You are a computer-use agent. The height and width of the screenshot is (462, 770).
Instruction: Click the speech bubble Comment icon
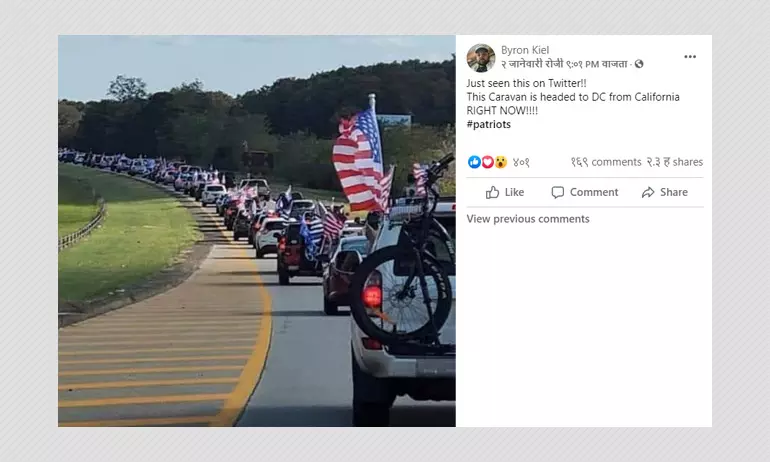[557, 192]
